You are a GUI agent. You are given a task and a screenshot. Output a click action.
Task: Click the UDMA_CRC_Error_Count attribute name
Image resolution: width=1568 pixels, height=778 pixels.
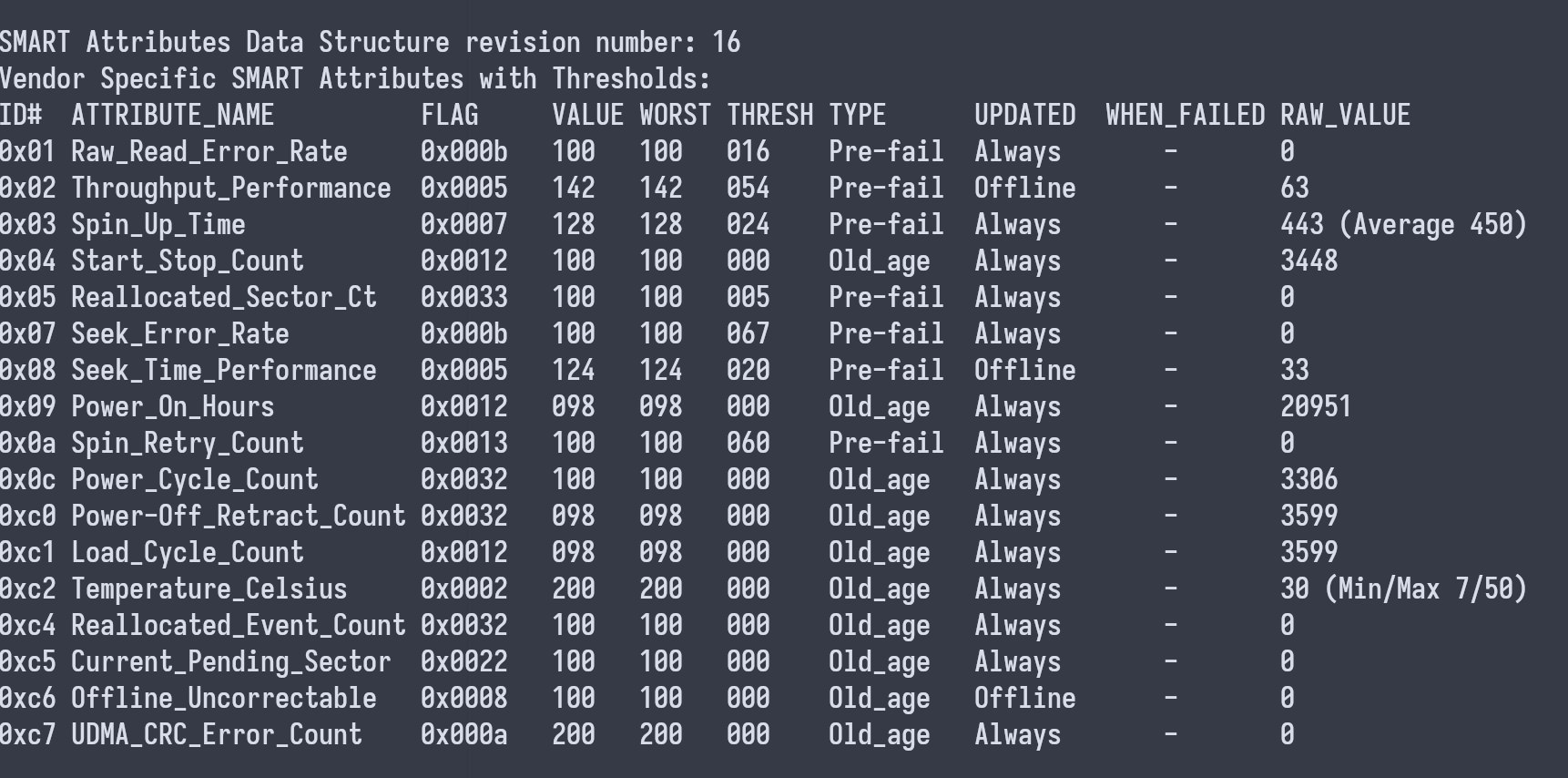pos(216,734)
